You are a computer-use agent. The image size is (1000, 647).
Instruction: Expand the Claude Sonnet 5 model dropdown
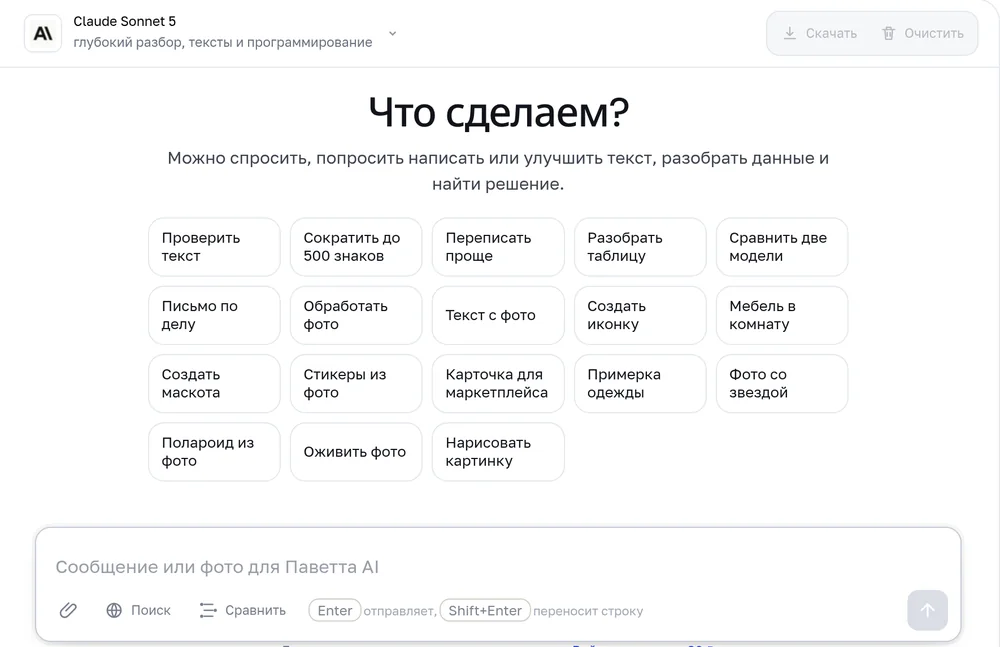[392, 33]
